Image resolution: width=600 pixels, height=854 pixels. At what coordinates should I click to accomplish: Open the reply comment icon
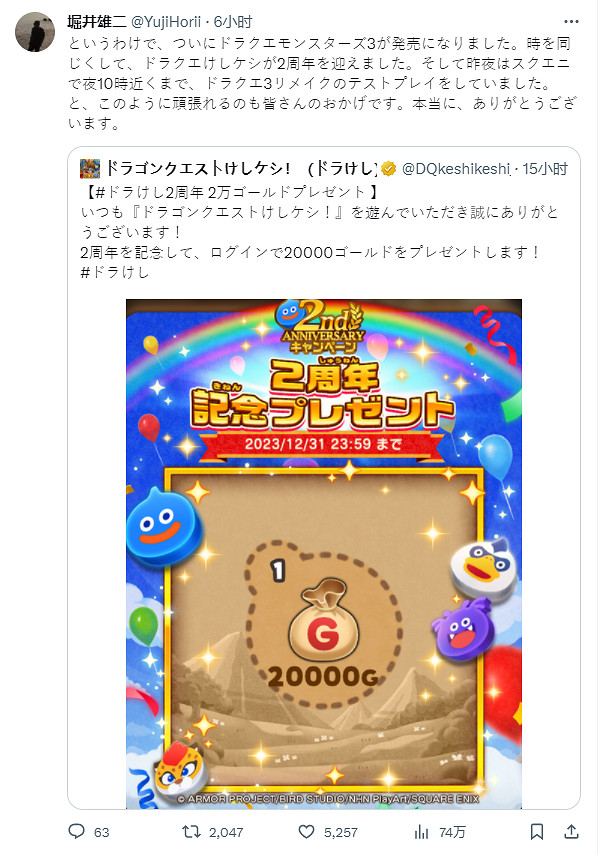76,831
